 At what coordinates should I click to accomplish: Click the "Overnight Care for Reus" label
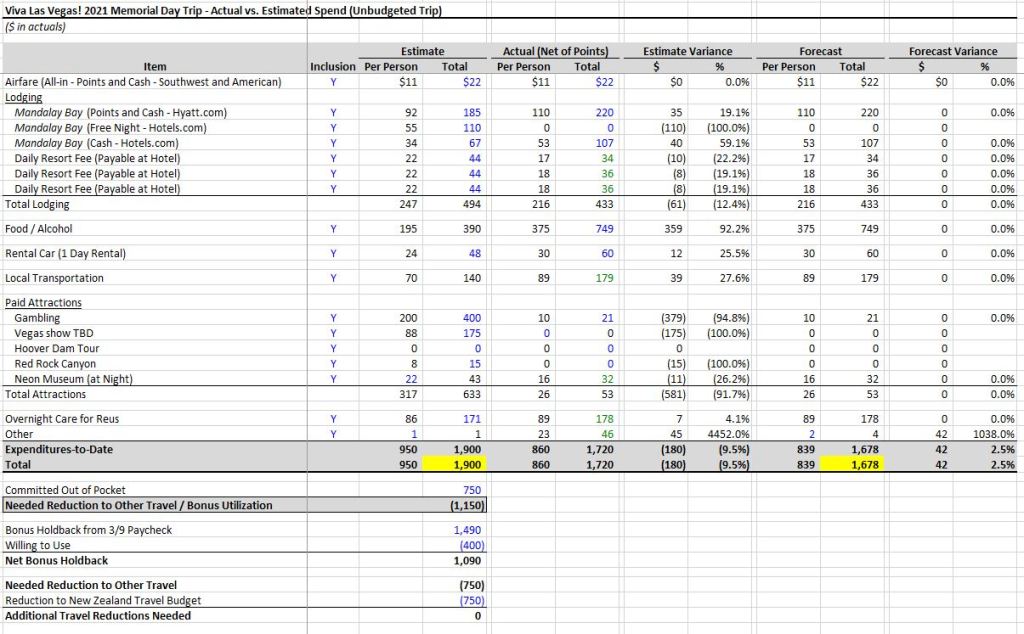[x=65, y=419]
